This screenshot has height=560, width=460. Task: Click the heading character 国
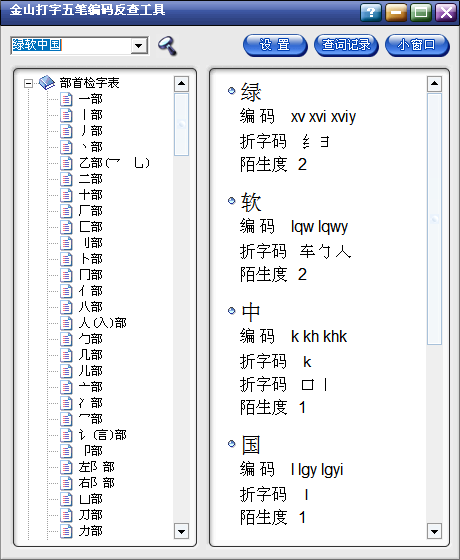click(251, 445)
